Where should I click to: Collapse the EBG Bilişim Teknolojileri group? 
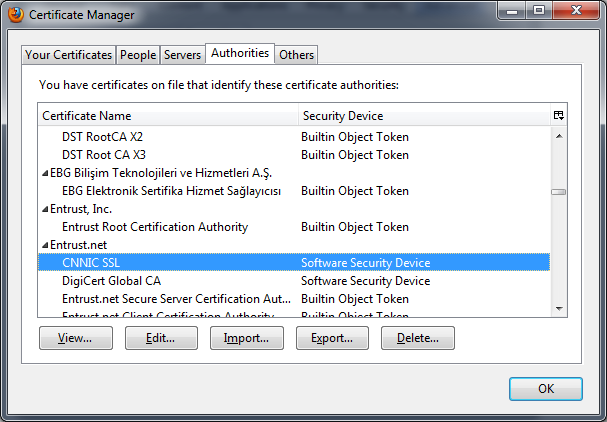[x=45, y=173]
